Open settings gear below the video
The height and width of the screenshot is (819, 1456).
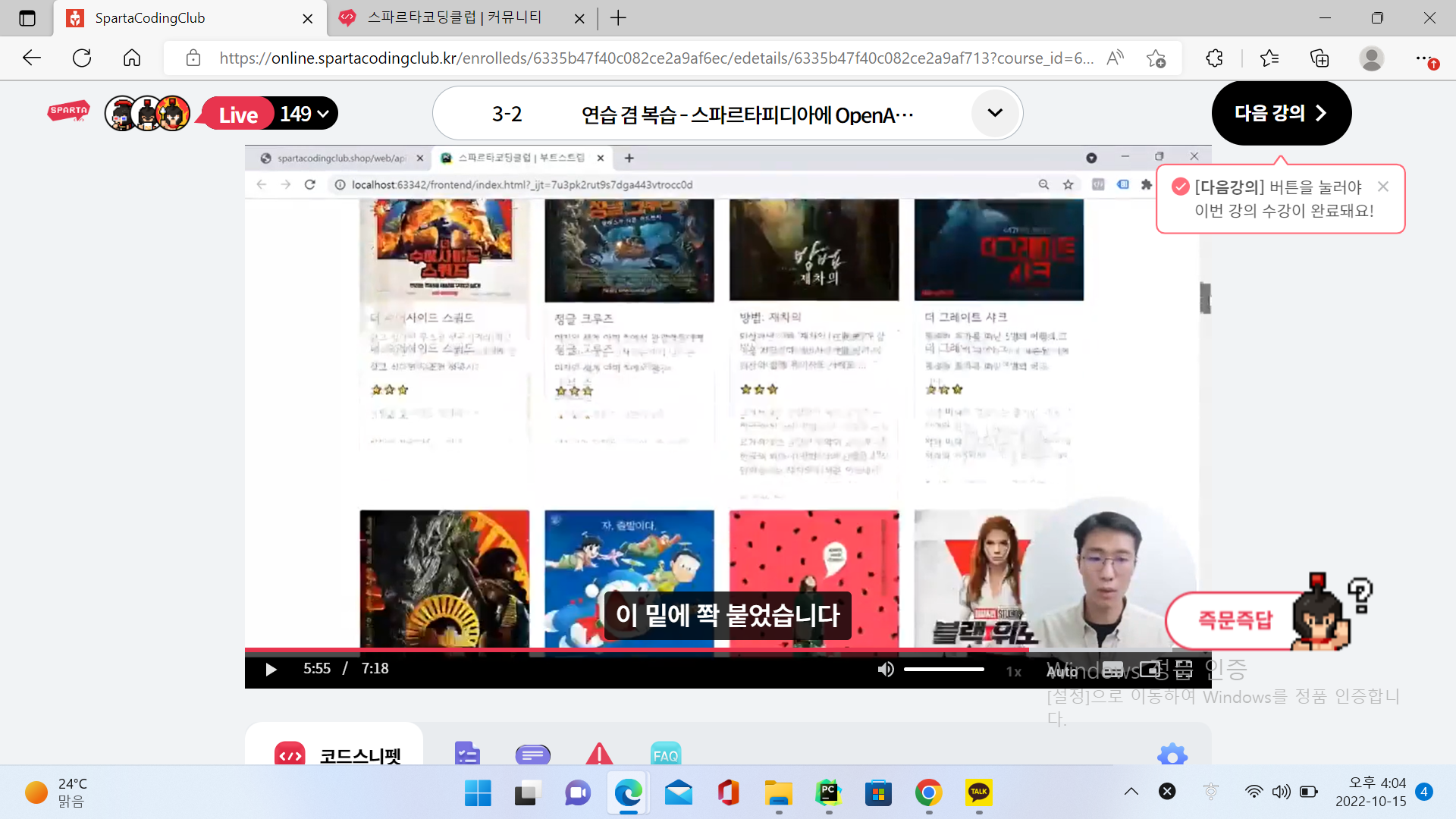[1172, 755]
